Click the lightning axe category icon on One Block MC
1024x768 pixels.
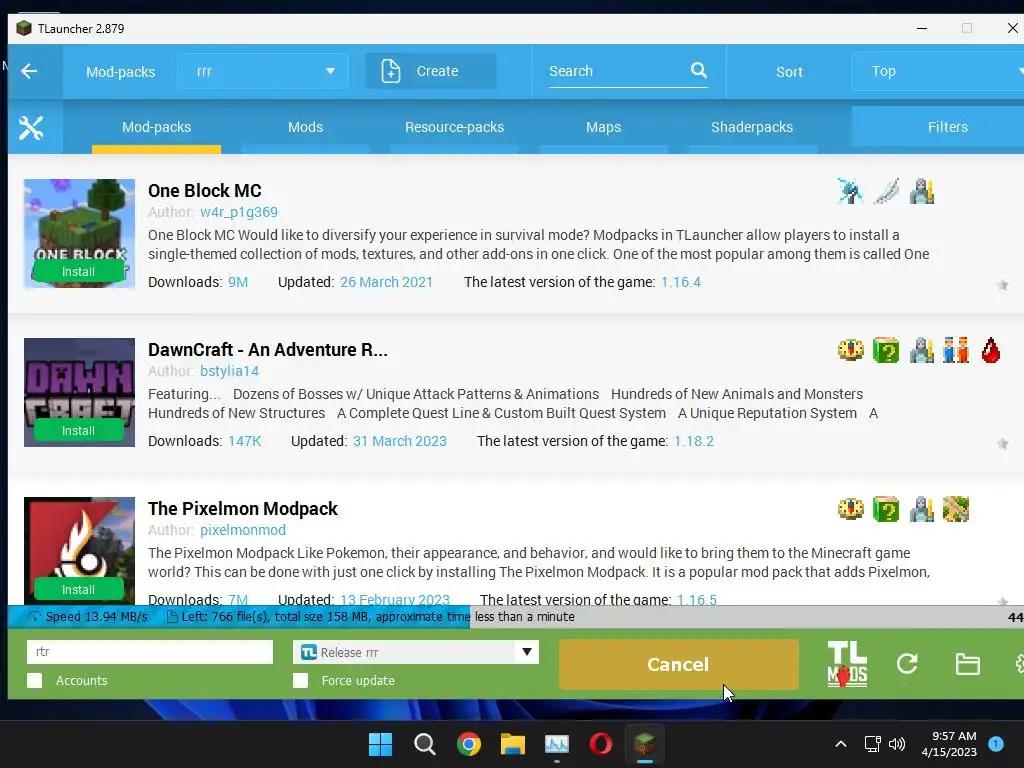point(850,191)
